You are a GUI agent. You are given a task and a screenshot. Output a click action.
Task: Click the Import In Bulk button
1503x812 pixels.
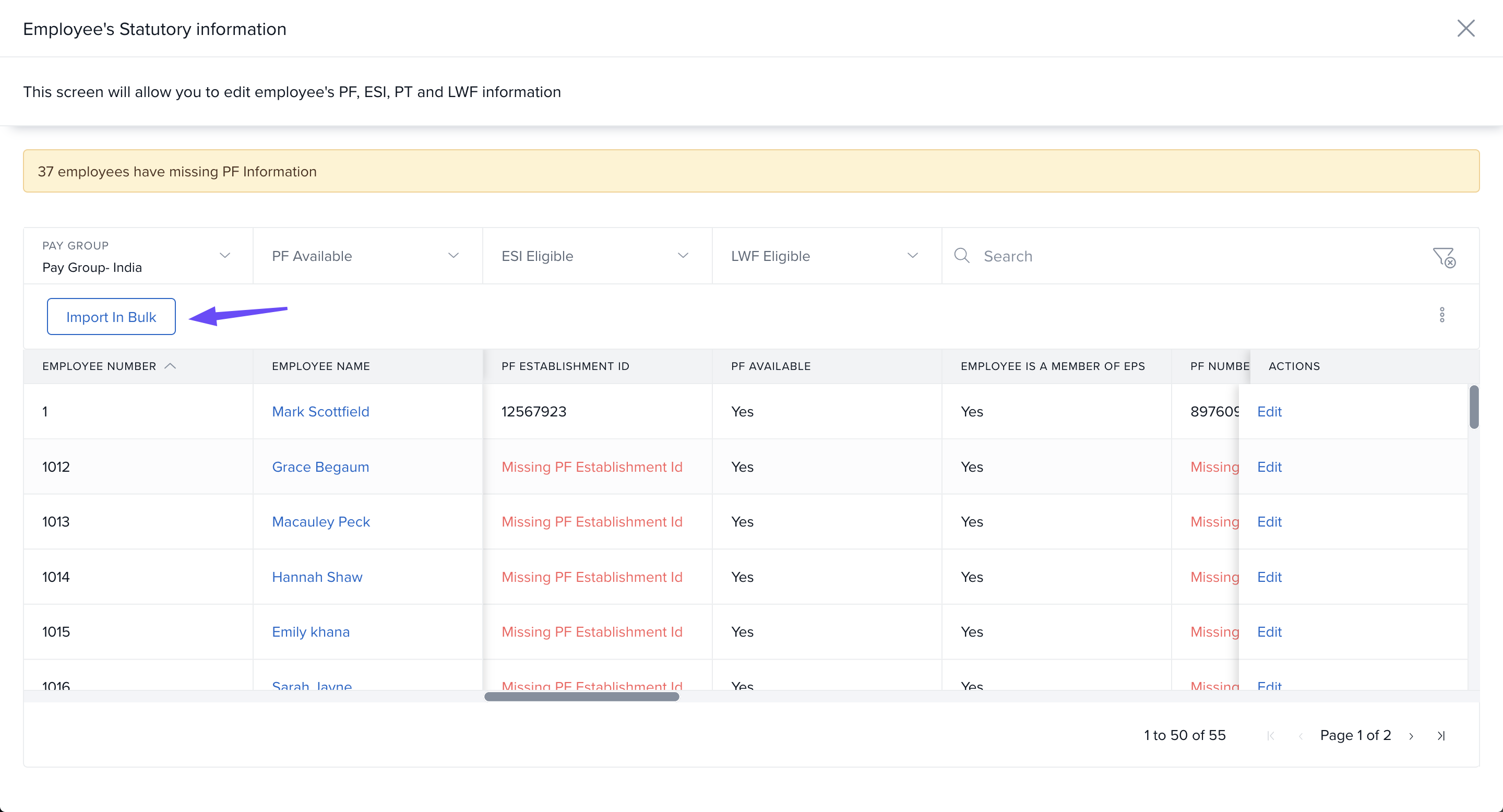[111, 317]
